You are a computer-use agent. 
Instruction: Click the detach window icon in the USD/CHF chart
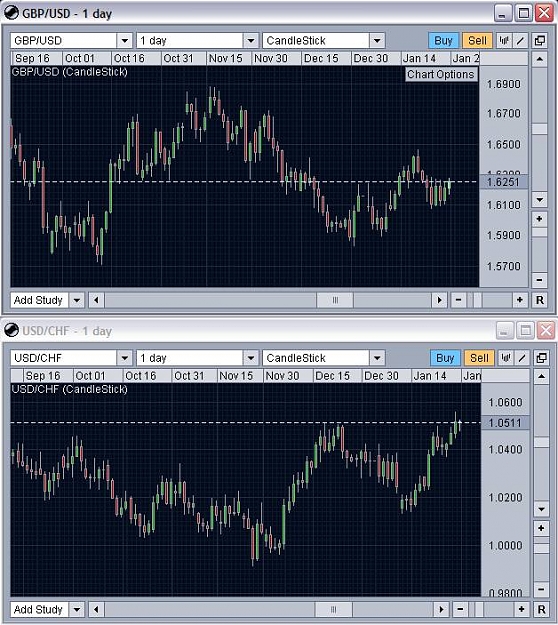tap(541, 358)
